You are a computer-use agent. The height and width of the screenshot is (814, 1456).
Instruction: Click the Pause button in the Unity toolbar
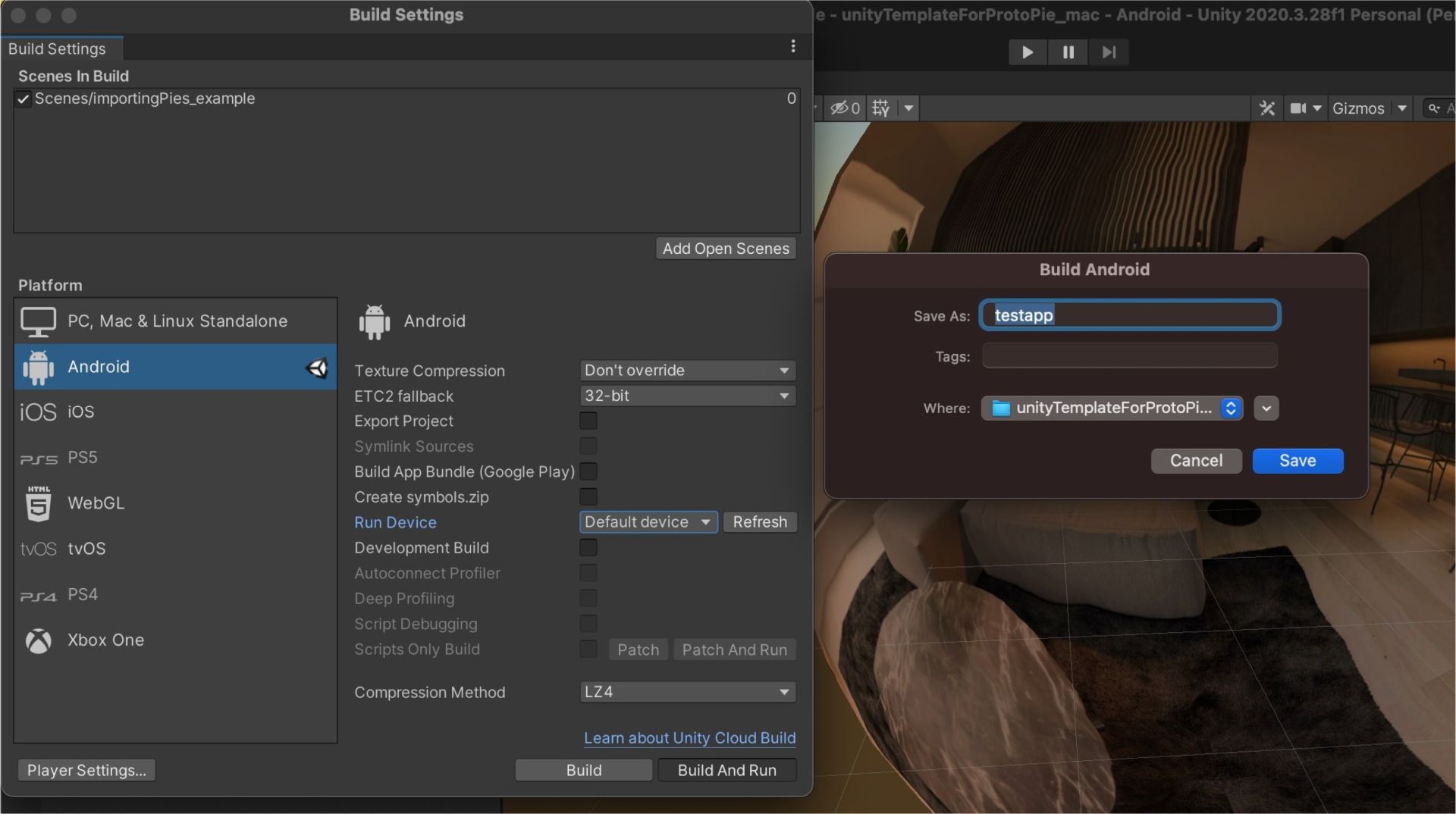click(x=1068, y=52)
